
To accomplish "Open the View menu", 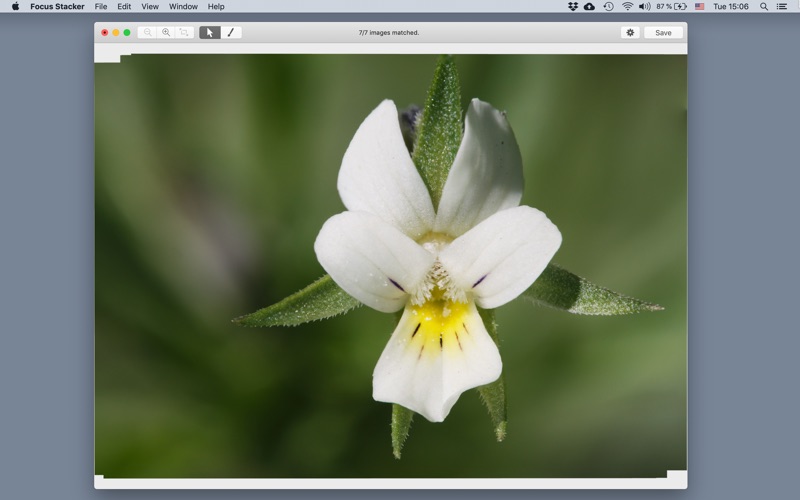I will pyautogui.click(x=150, y=6).
